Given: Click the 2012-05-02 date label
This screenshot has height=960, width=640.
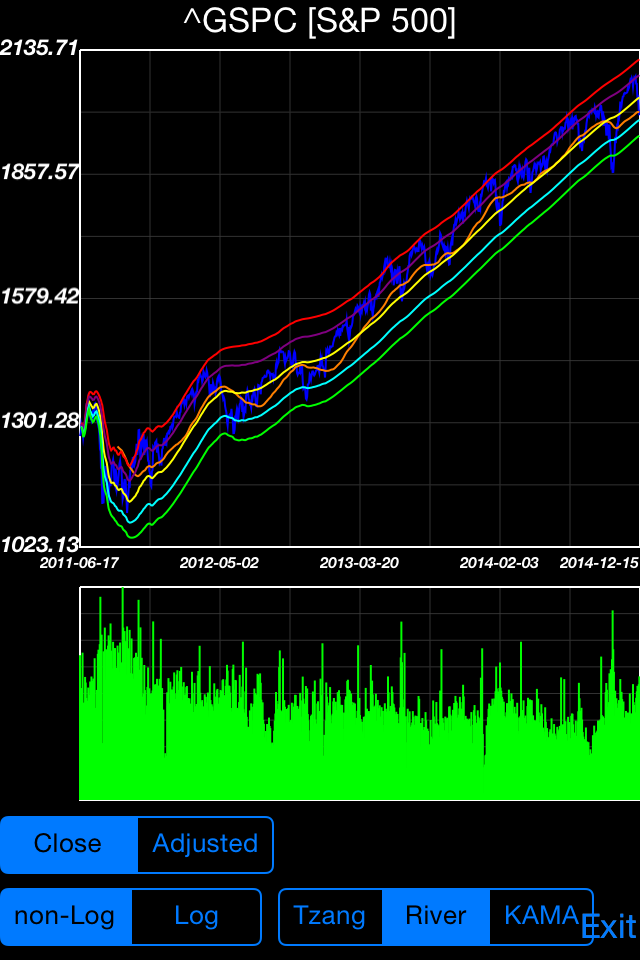Looking at the screenshot, I should (x=219, y=563).
